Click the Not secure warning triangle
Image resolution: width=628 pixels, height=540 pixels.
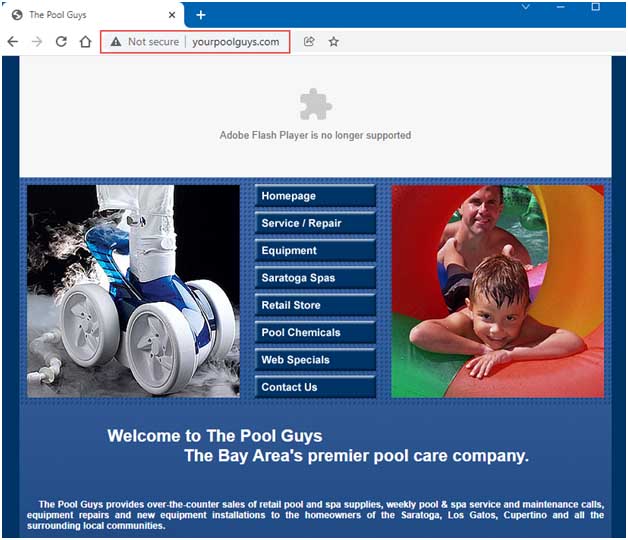116,42
